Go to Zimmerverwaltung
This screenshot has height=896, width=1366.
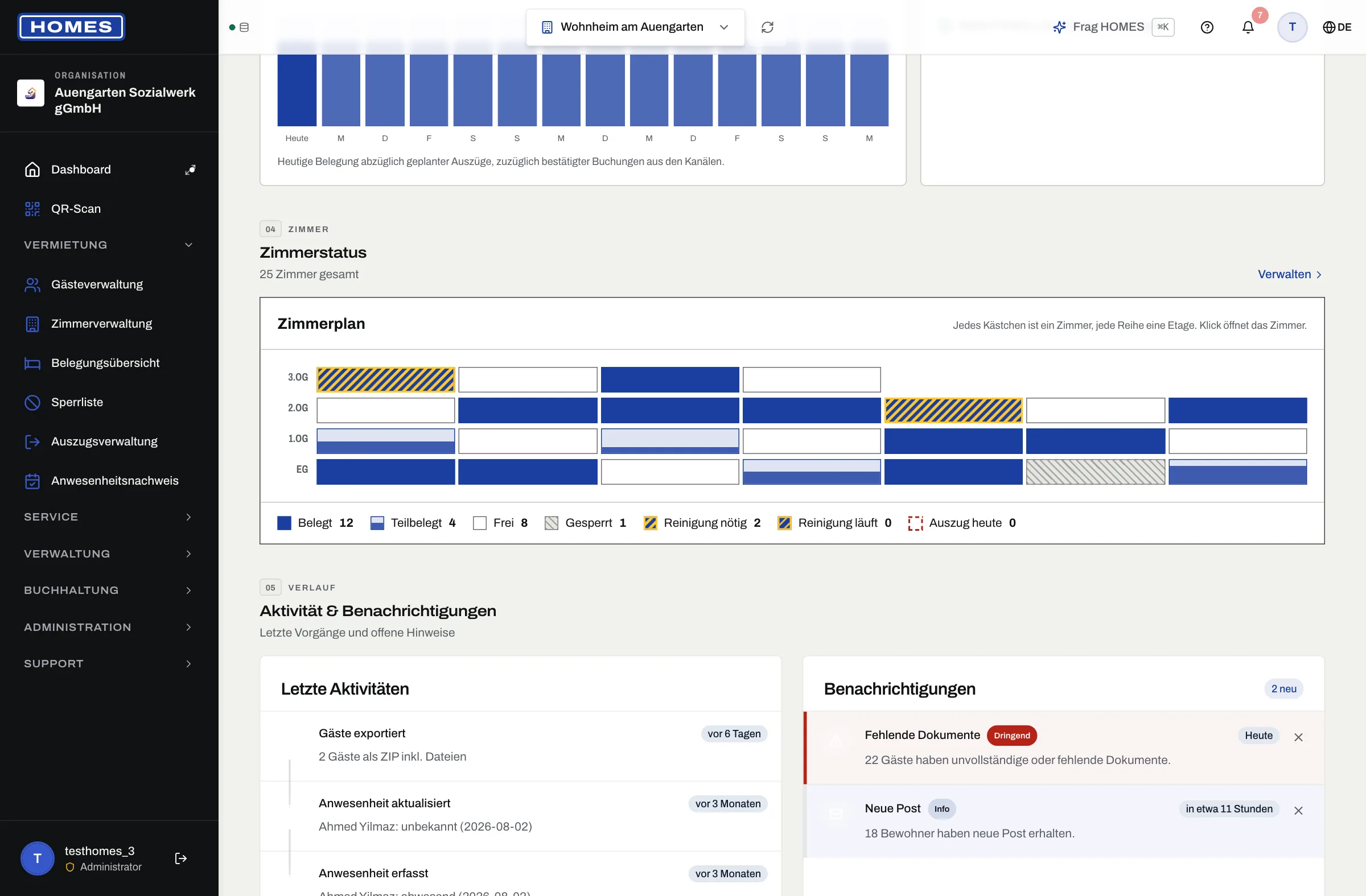click(109, 324)
